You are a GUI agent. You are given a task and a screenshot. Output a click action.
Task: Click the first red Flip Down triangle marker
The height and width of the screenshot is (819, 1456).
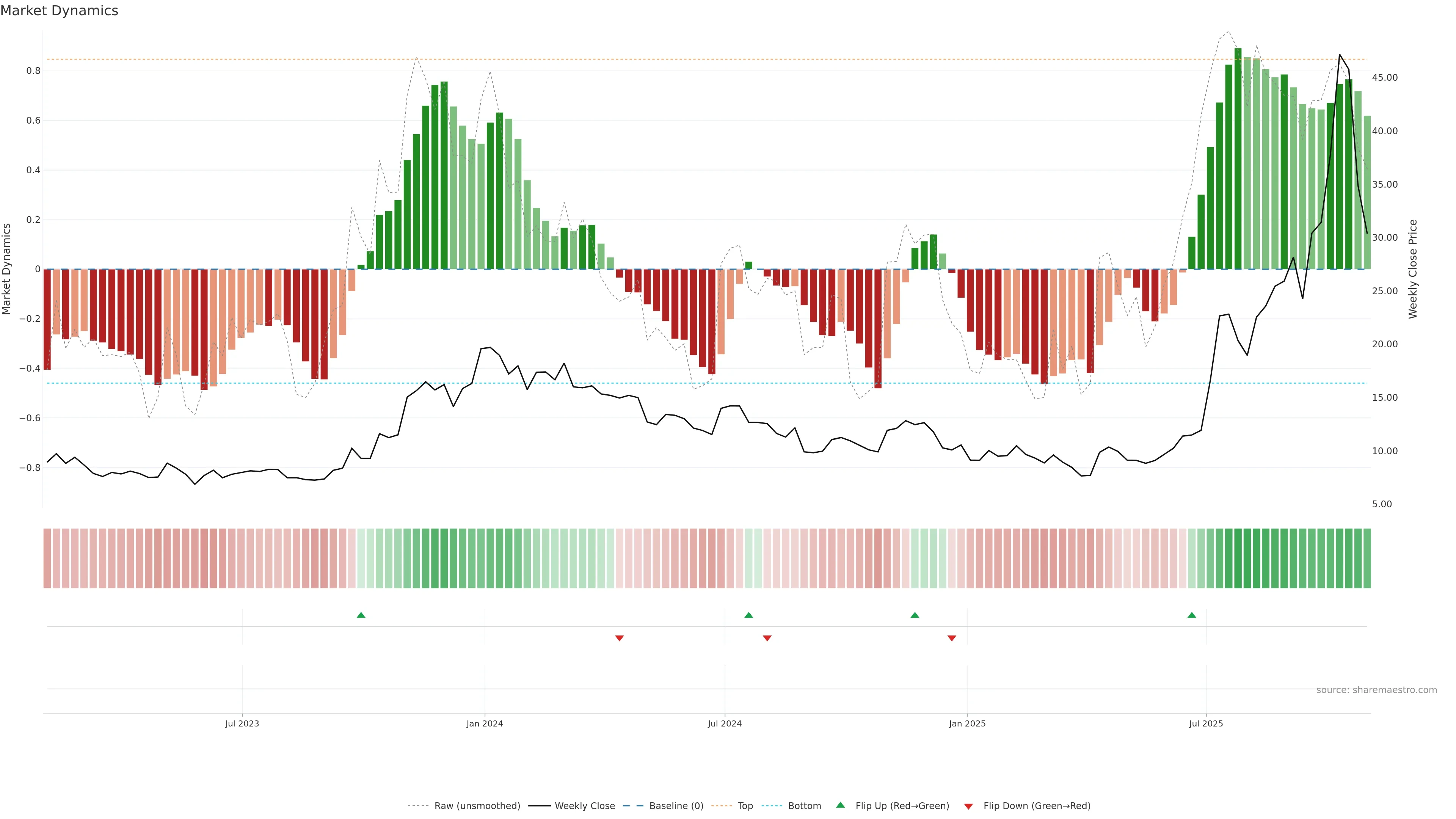click(619, 638)
